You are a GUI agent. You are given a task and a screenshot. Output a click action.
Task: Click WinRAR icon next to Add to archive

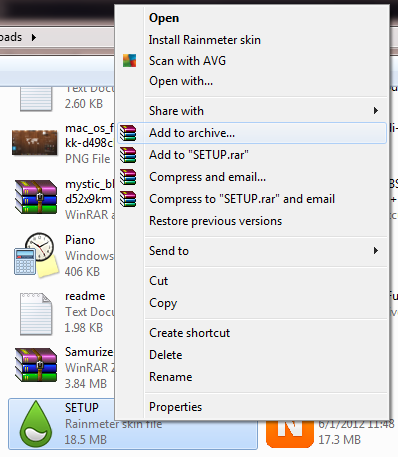pyautogui.click(x=128, y=133)
